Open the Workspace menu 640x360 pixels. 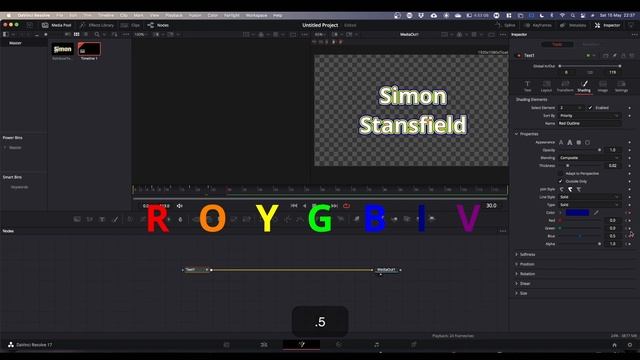[256, 16]
